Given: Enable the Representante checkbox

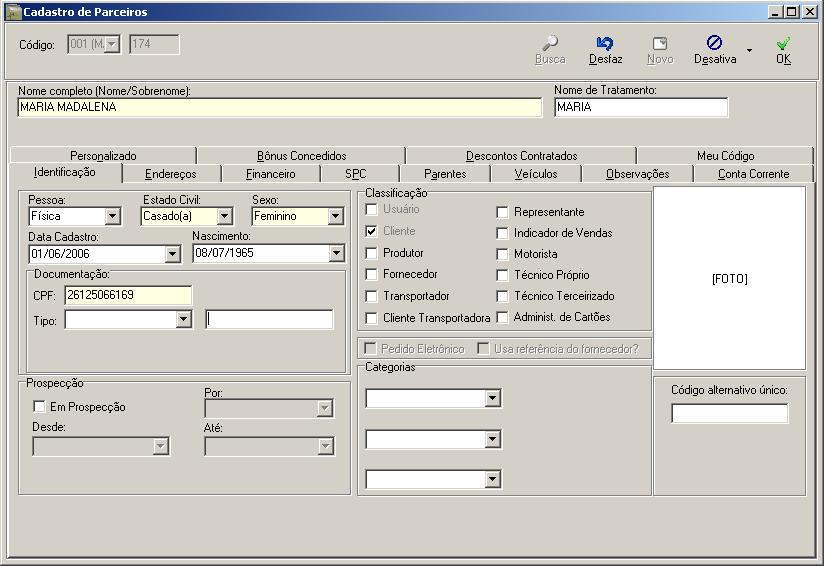Looking at the screenshot, I should (x=502, y=212).
